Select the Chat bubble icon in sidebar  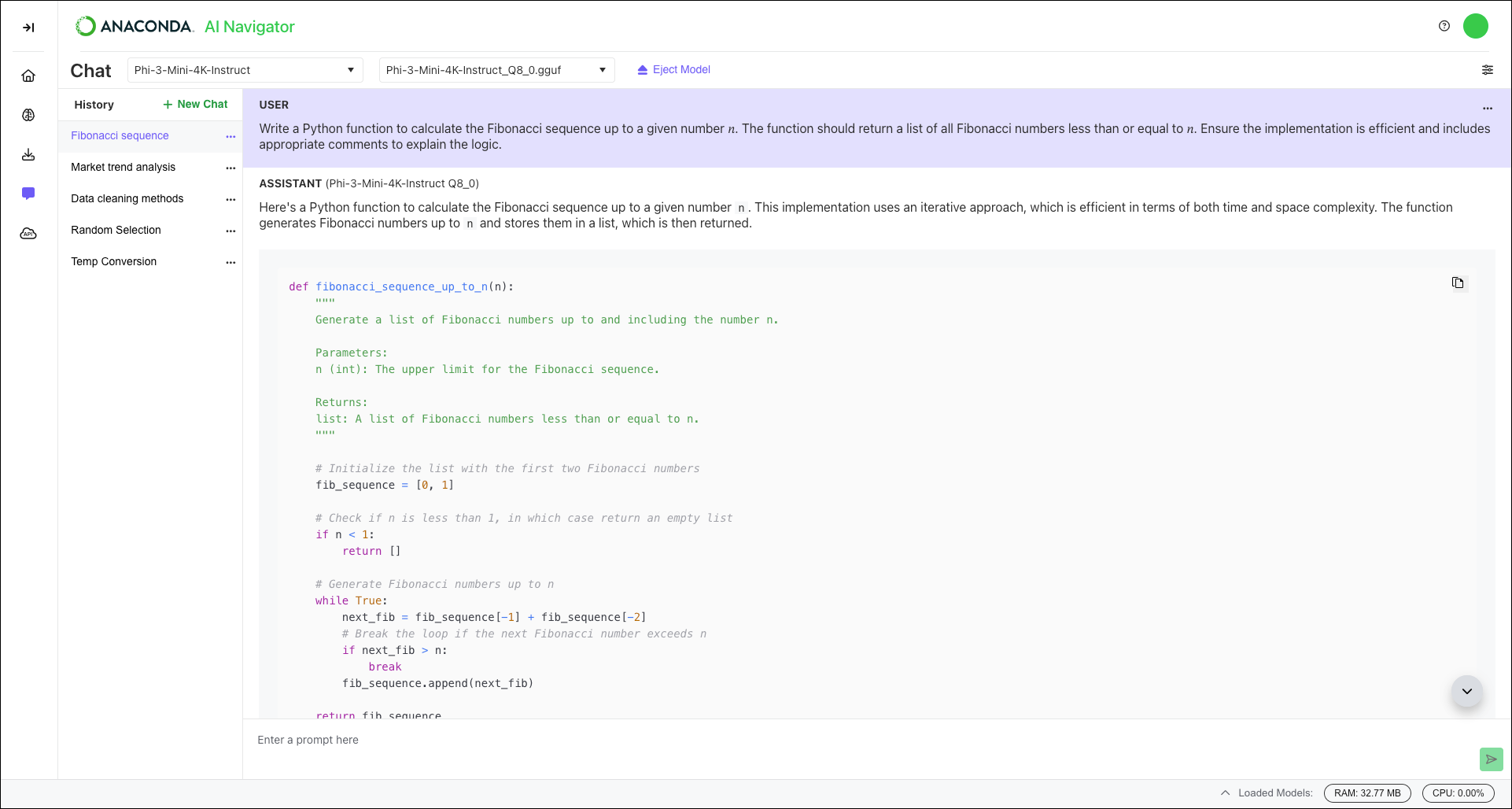pos(28,194)
